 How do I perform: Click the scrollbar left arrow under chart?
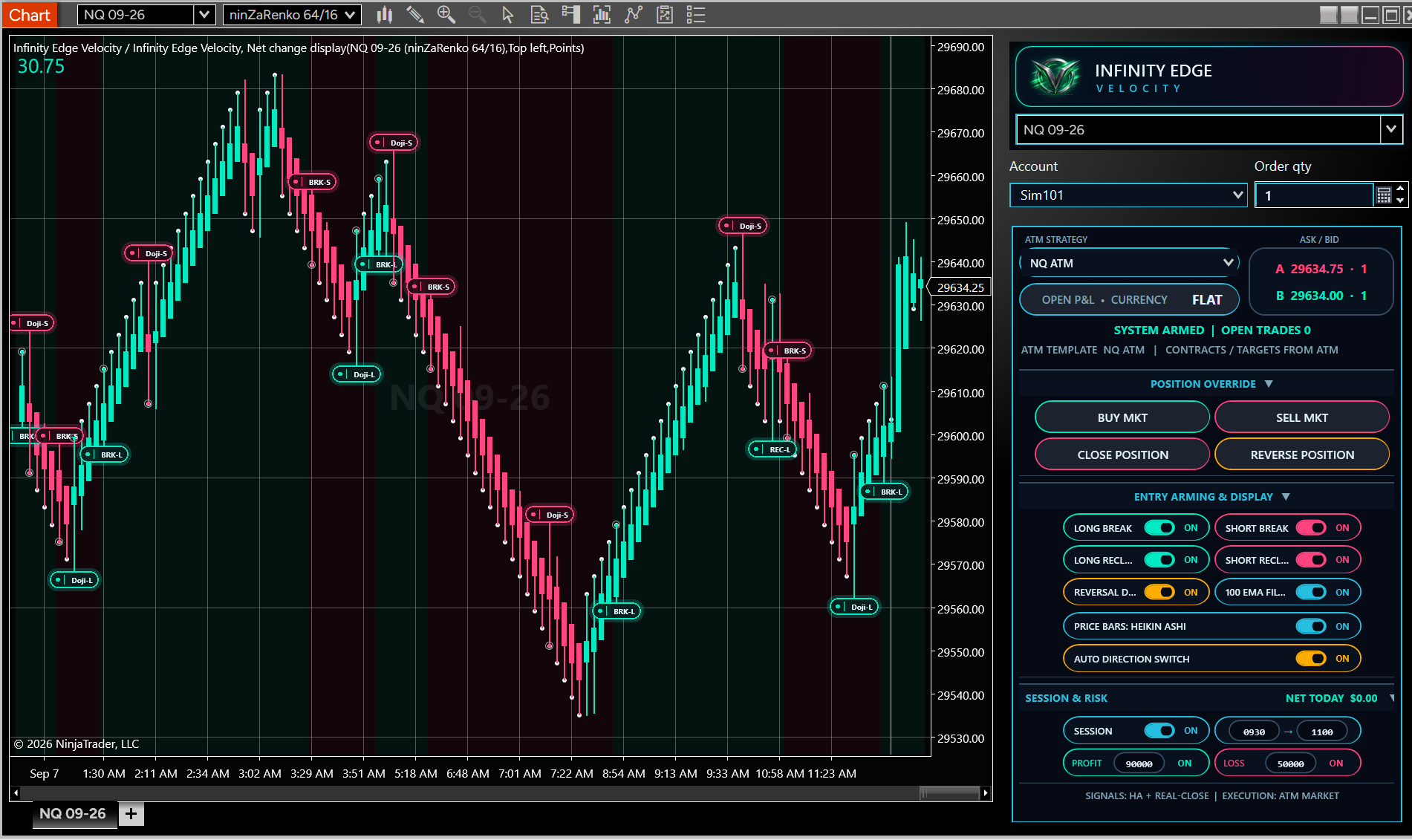[x=16, y=793]
